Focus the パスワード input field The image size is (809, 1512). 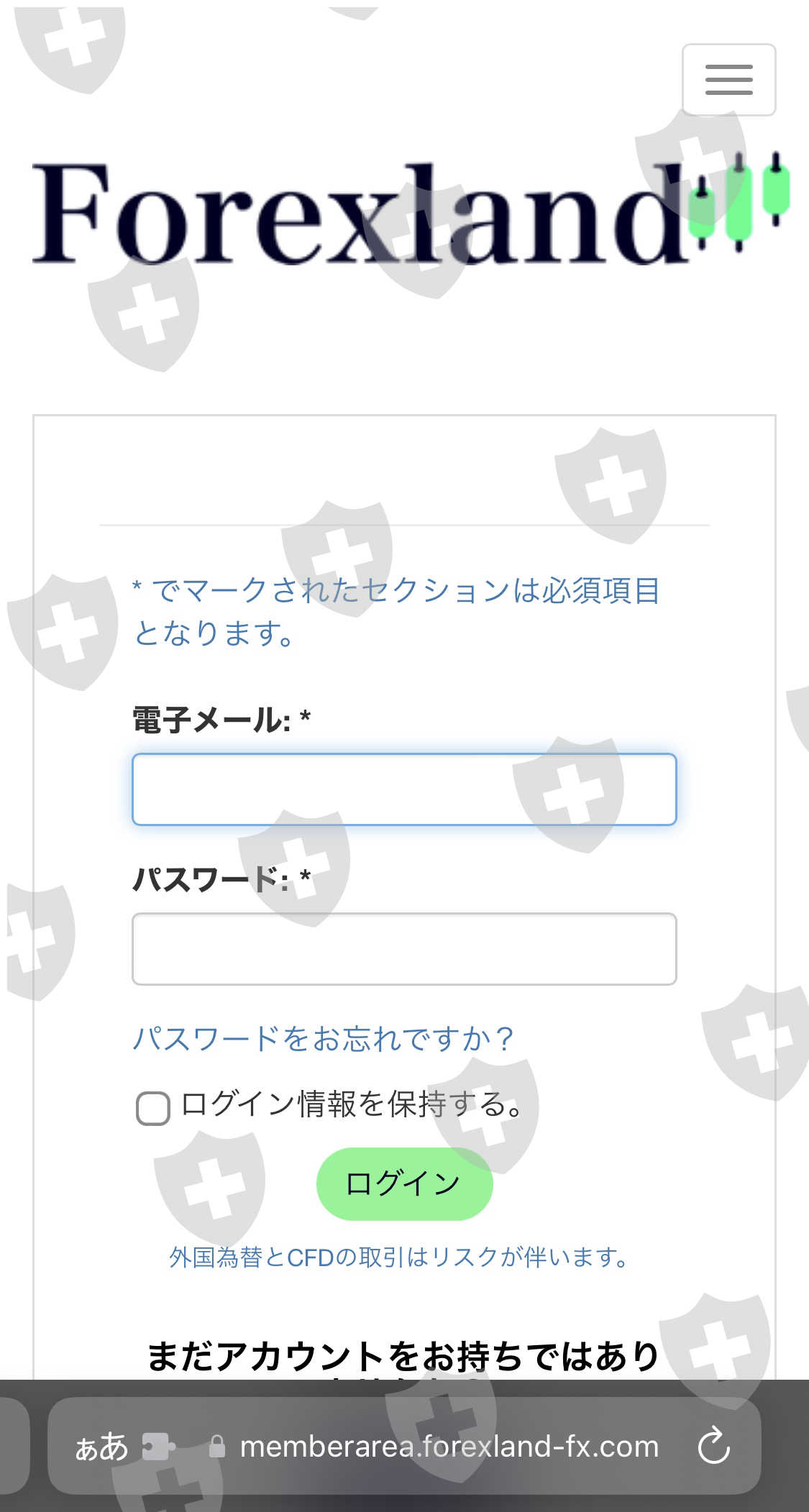(x=404, y=949)
